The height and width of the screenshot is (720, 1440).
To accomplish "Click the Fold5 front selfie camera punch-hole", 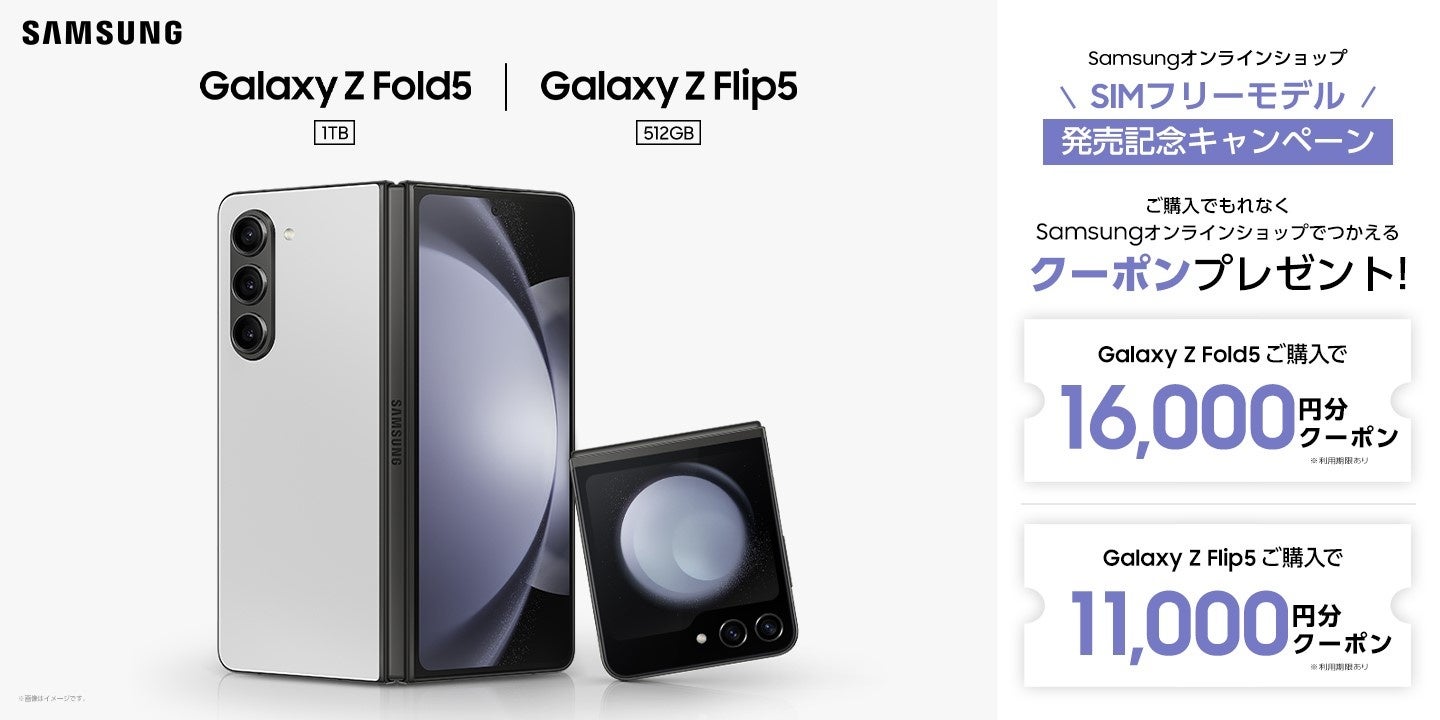I will [495, 211].
